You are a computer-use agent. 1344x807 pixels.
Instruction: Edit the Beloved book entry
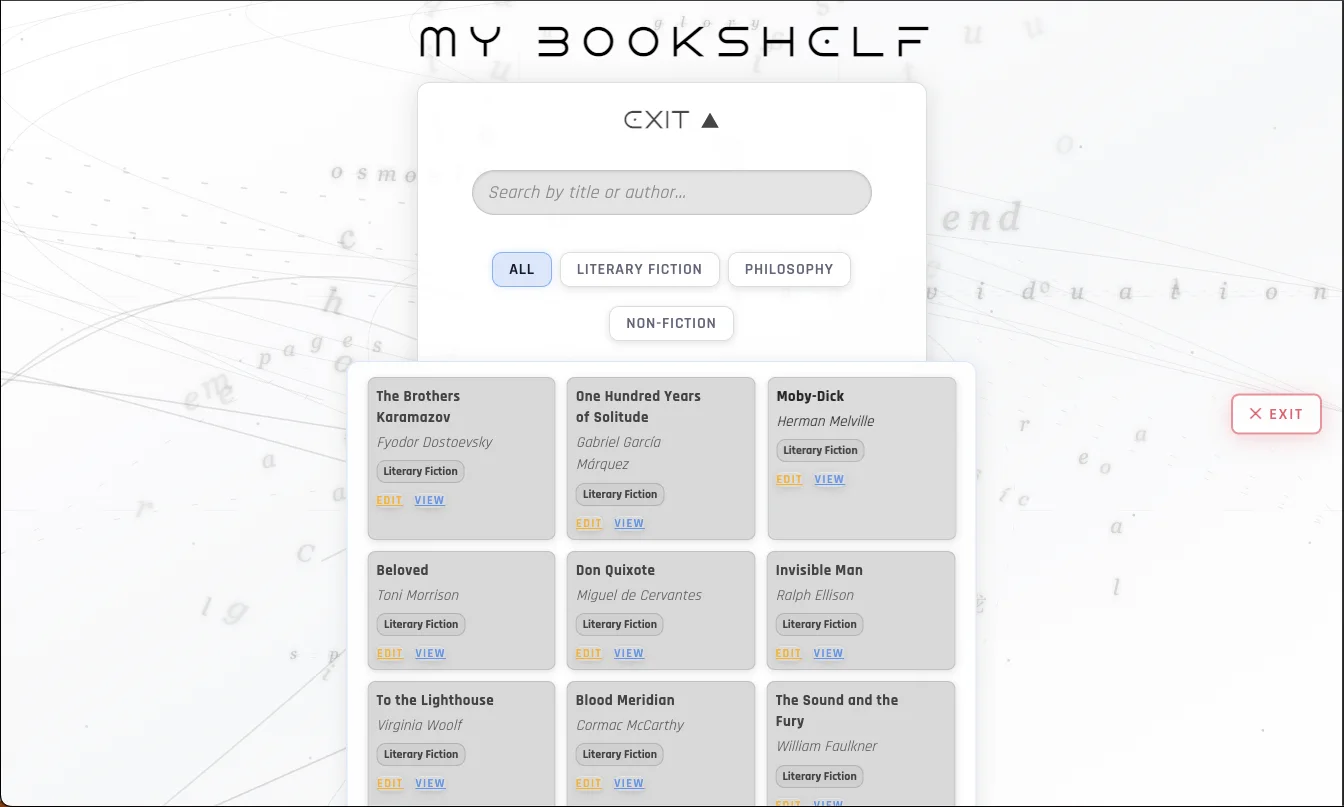click(389, 653)
